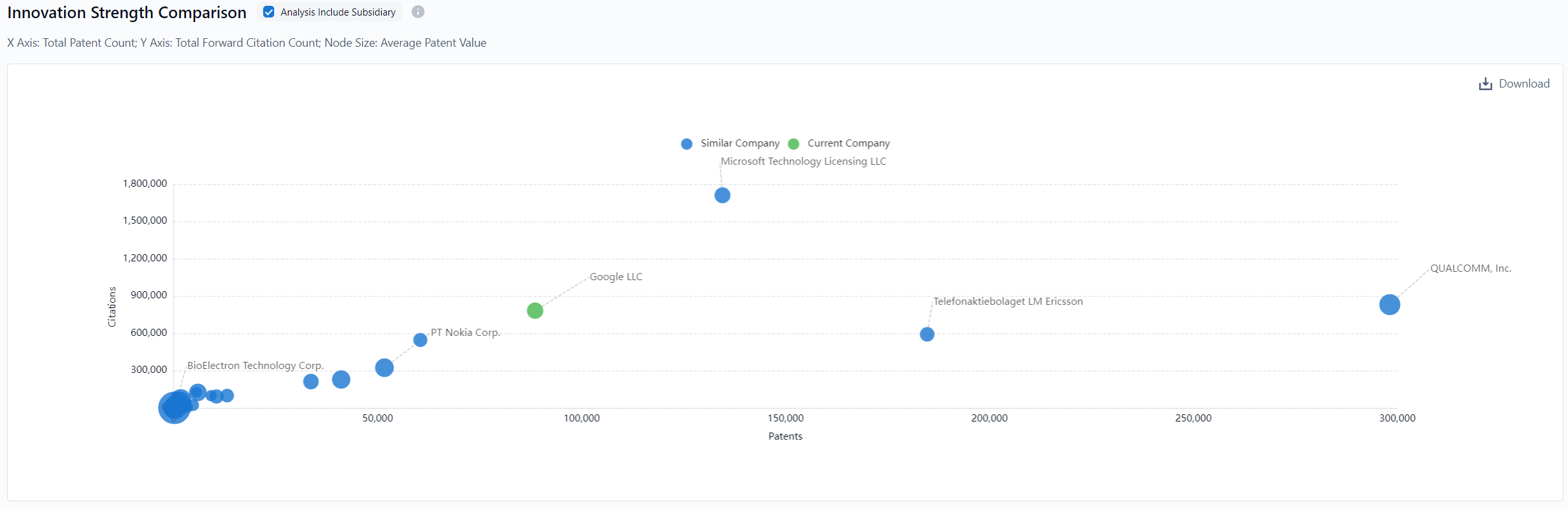The height and width of the screenshot is (511, 1568).
Task: Click the Download text link
Action: tap(1524, 84)
